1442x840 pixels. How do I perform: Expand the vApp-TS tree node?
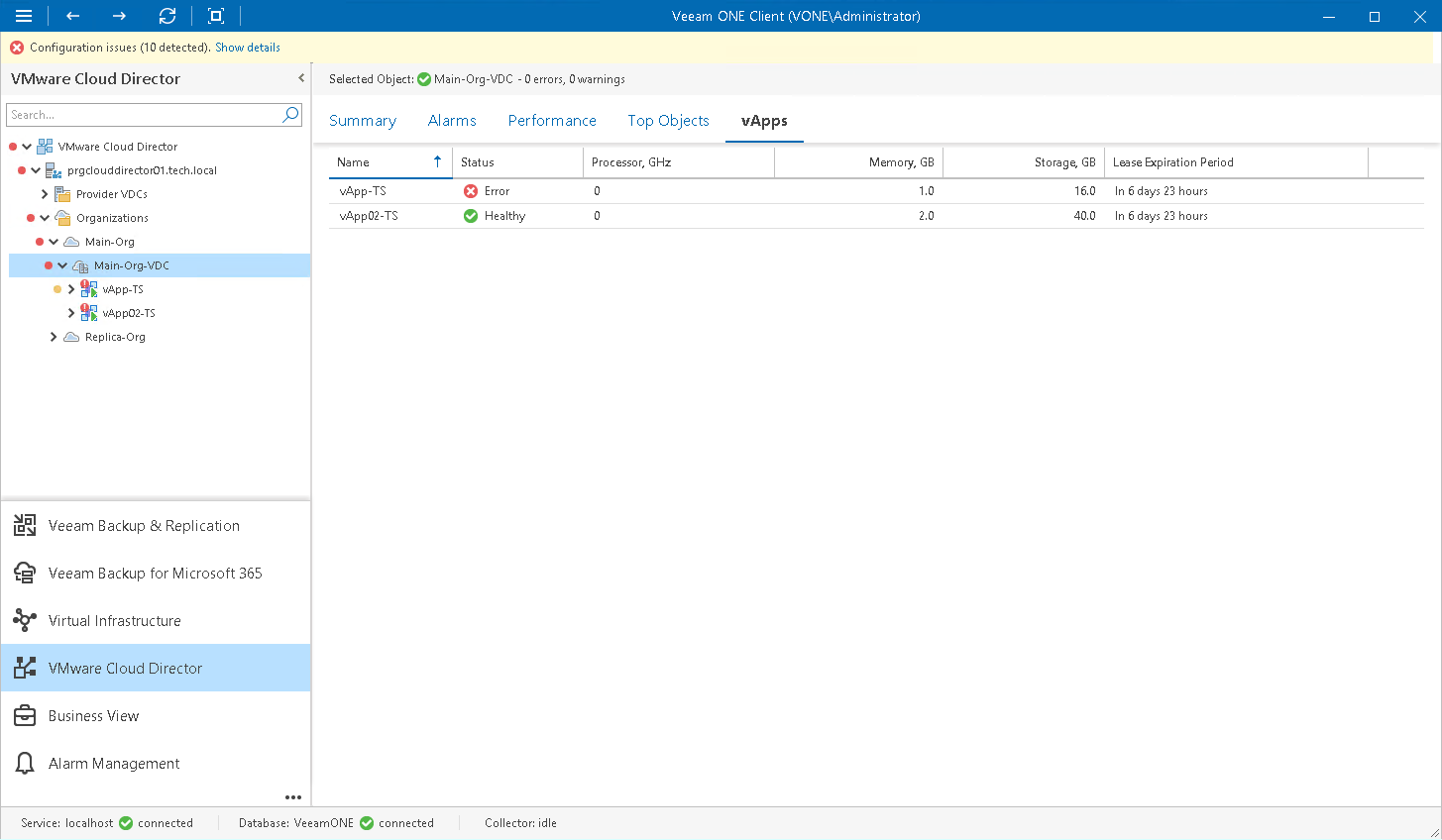[71, 289]
